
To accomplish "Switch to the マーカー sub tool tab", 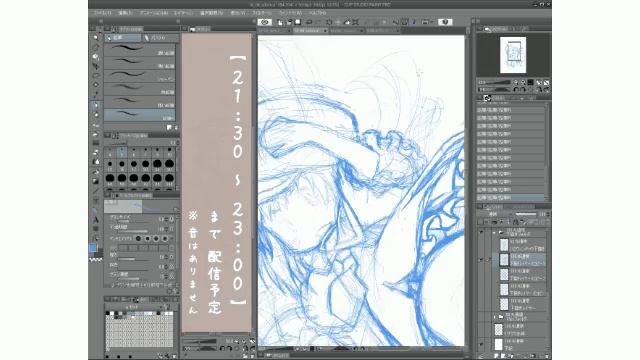I will point(160,38).
